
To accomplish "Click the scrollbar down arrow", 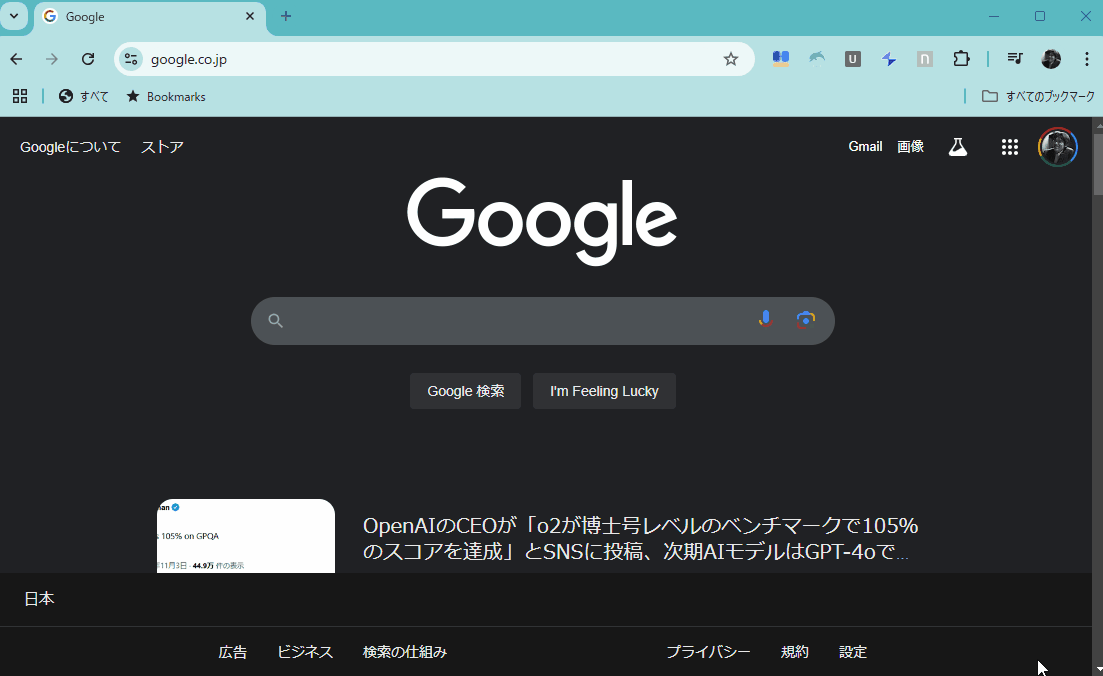I will [1098, 670].
